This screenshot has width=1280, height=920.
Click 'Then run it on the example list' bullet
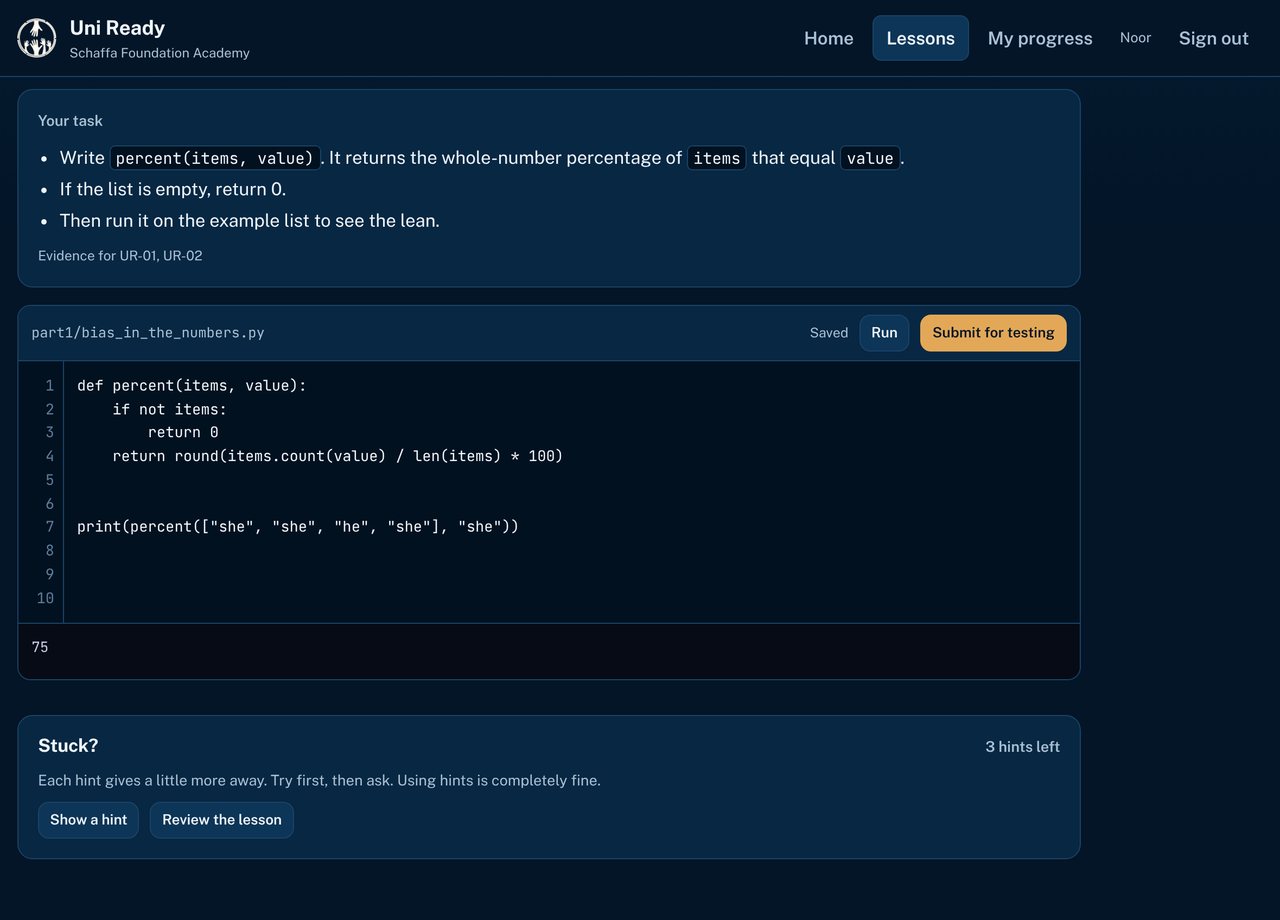(250, 220)
